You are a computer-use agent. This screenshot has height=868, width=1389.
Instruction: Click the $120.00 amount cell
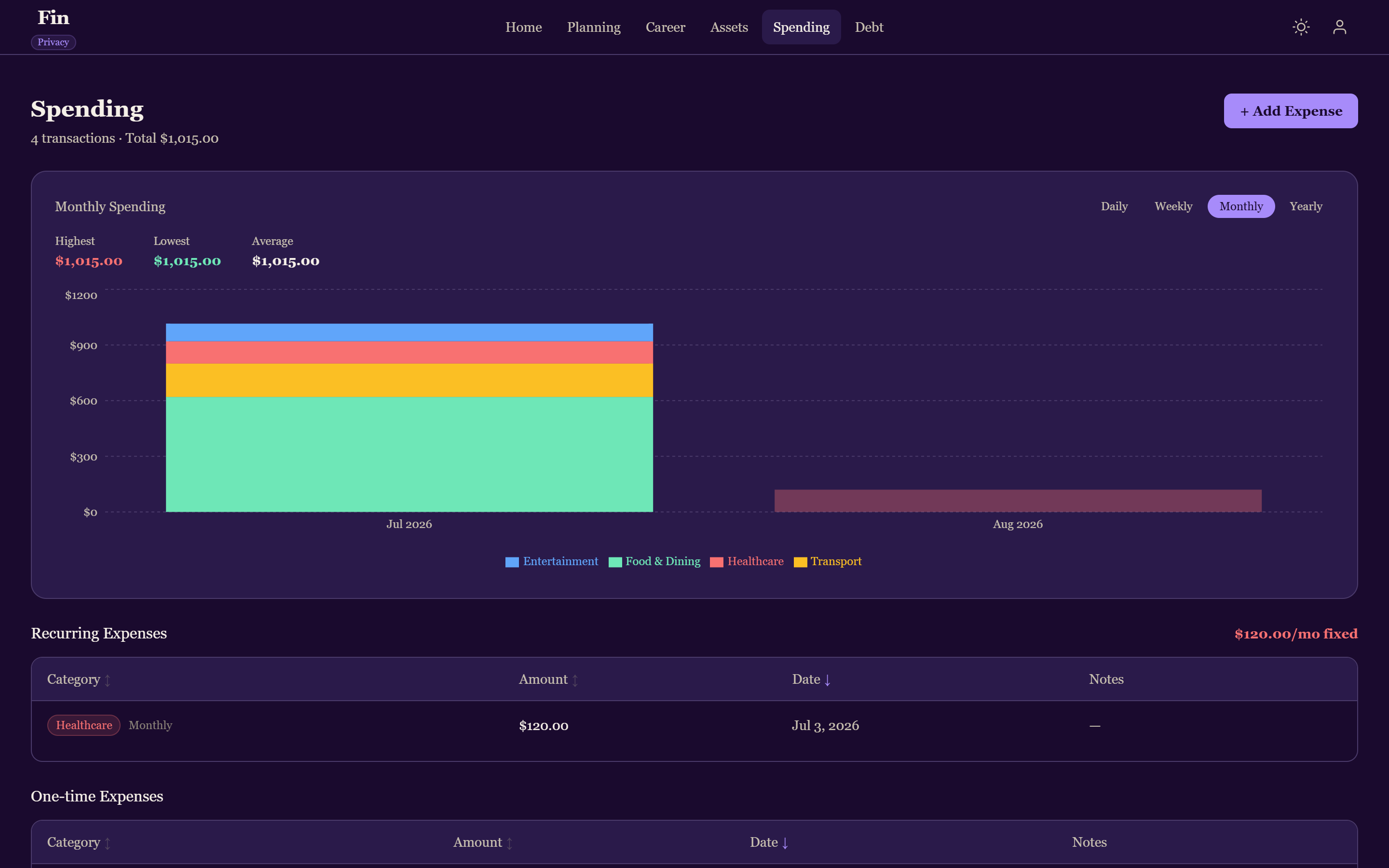pyautogui.click(x=544, y=726)
